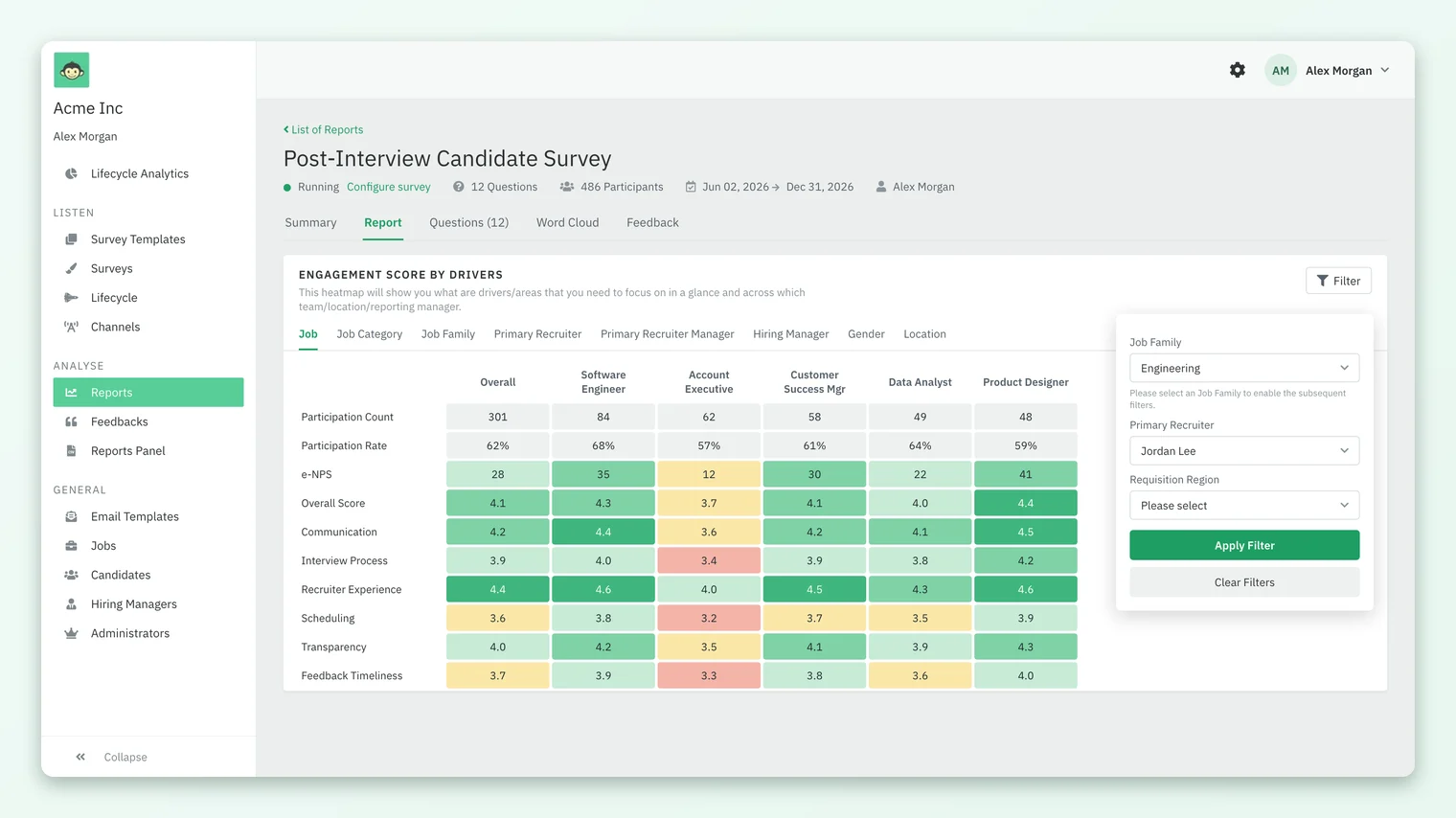The height and width of the screenshot is (818, 1456).
Task: Follow the Configure survey link
Action: [x=388, y=187]
